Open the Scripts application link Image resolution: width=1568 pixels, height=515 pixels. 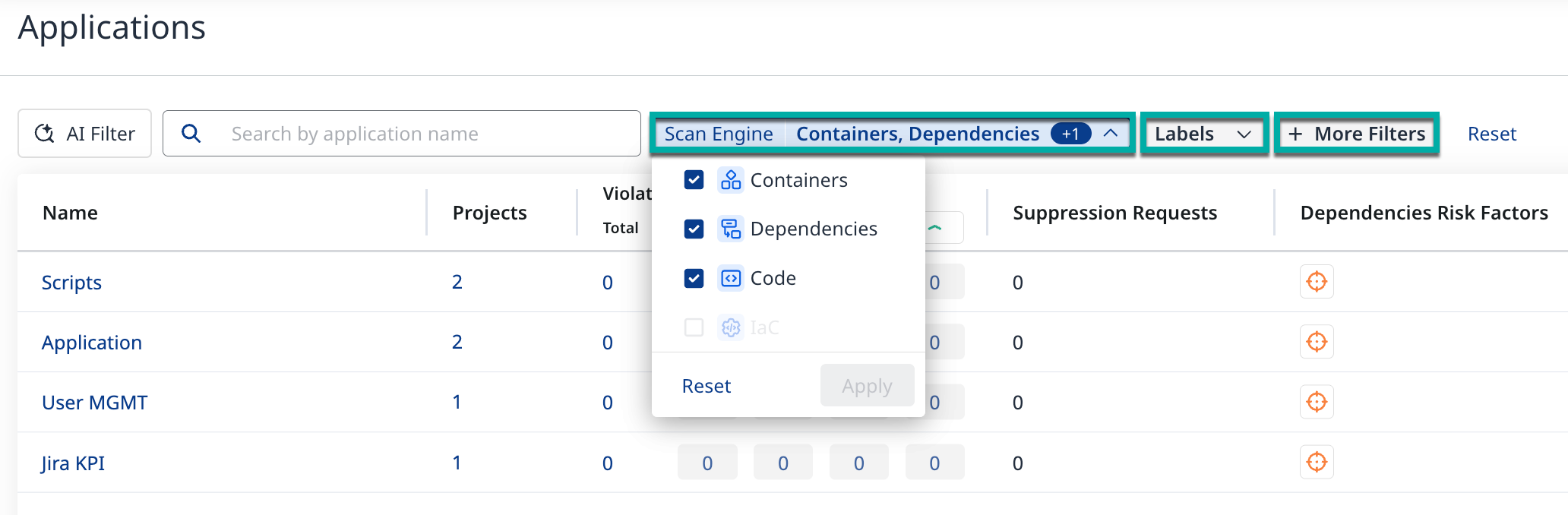tap(71, 283)
